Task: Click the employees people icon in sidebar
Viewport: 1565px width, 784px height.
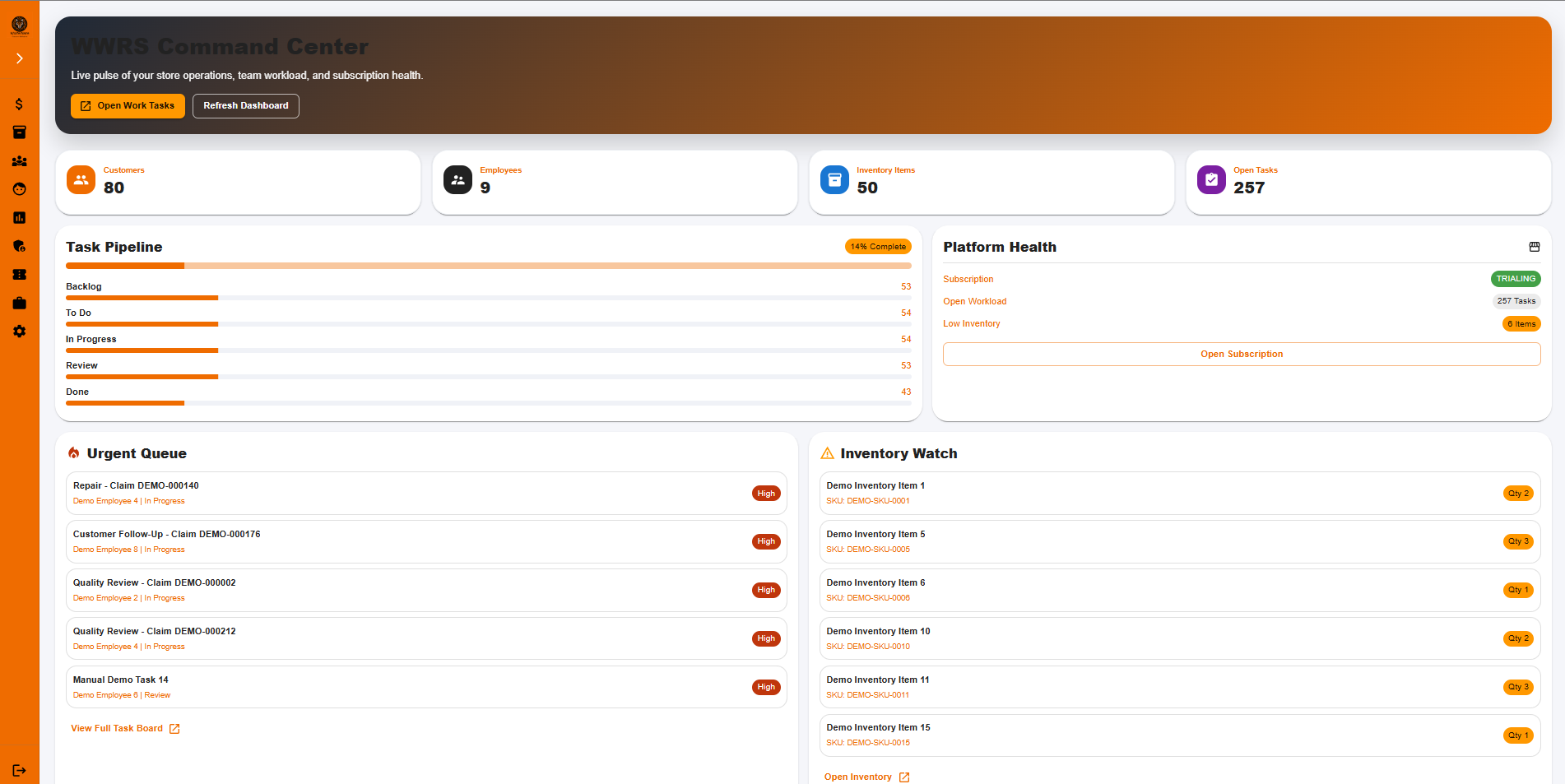Action: tap(19, 161)
